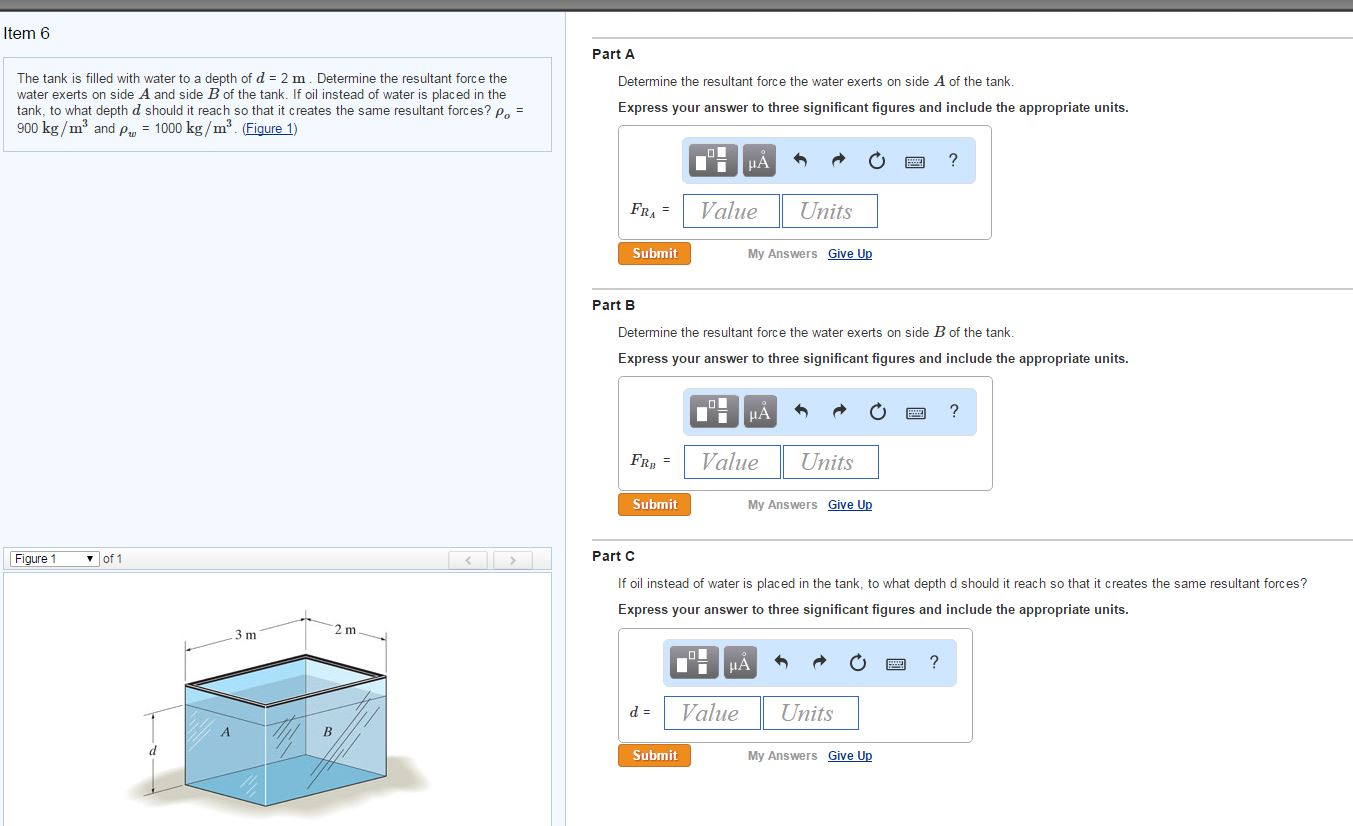The image size is (1353, 826).
Task: Open My Answers for Part A
Action: [x=782, y=254]
